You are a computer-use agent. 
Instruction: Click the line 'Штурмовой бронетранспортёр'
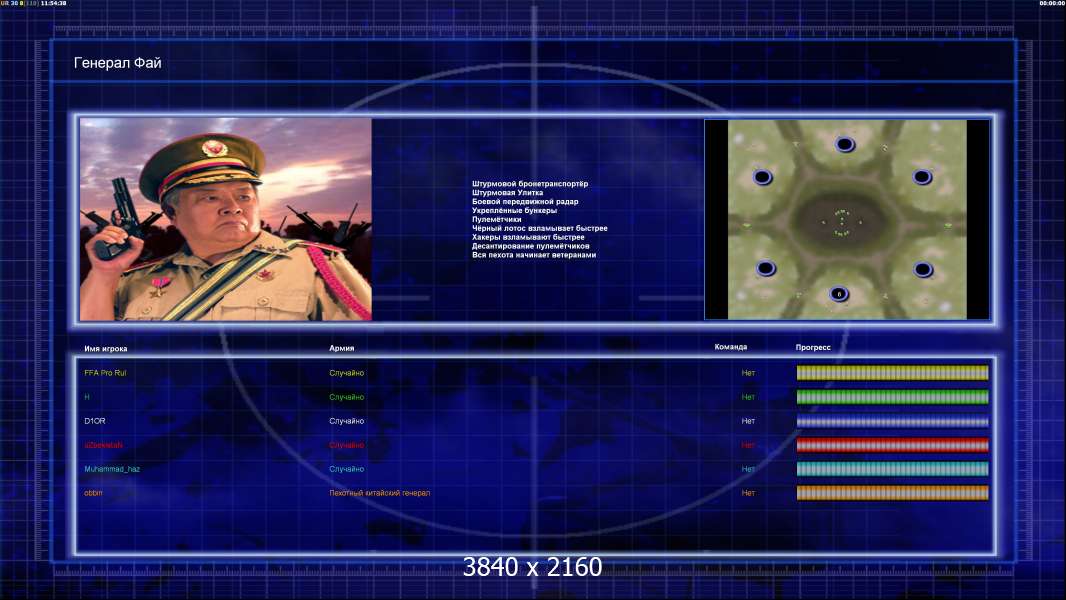530,183
